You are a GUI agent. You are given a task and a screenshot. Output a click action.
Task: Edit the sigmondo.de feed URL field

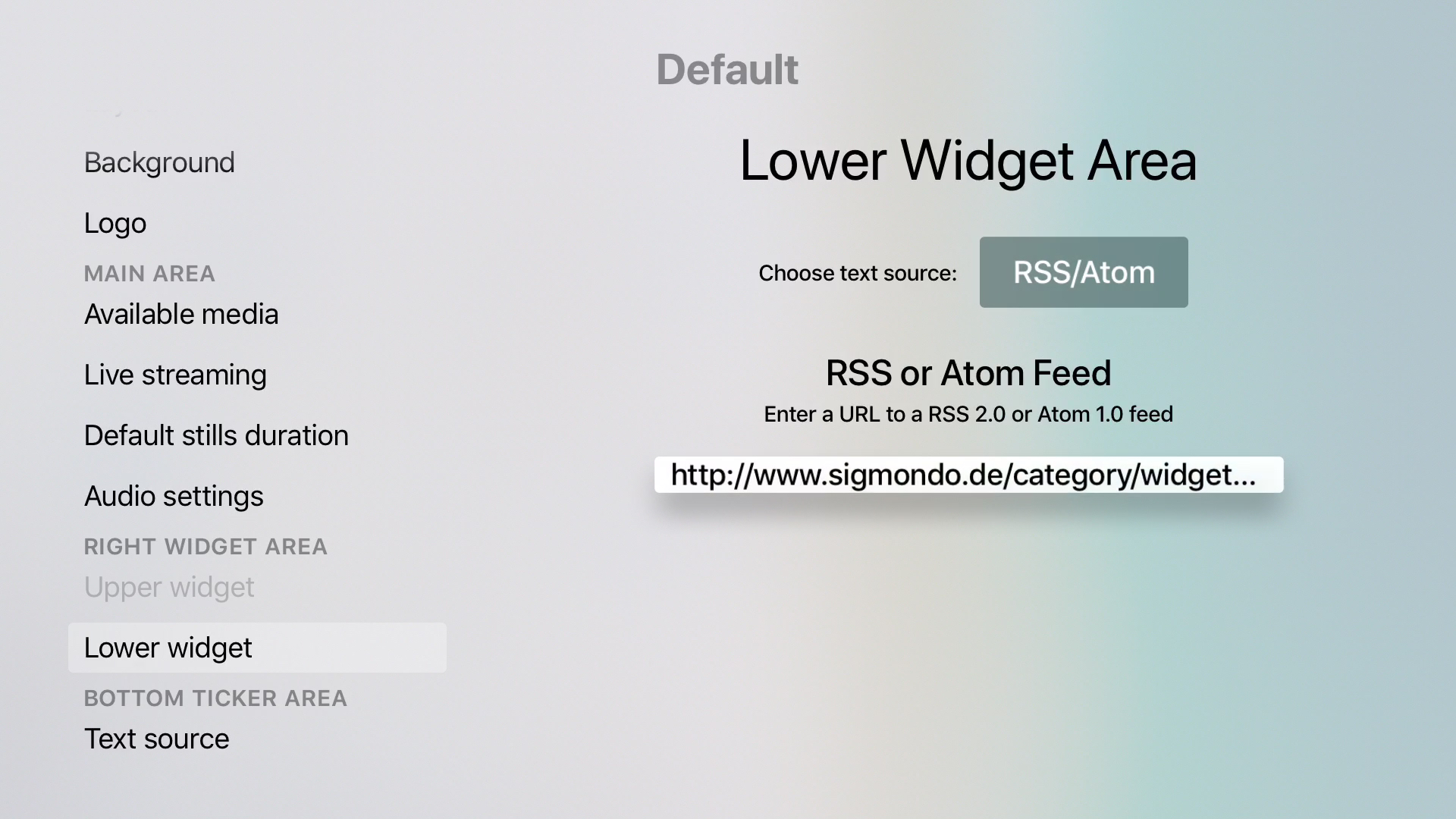[x=968, y=475]
